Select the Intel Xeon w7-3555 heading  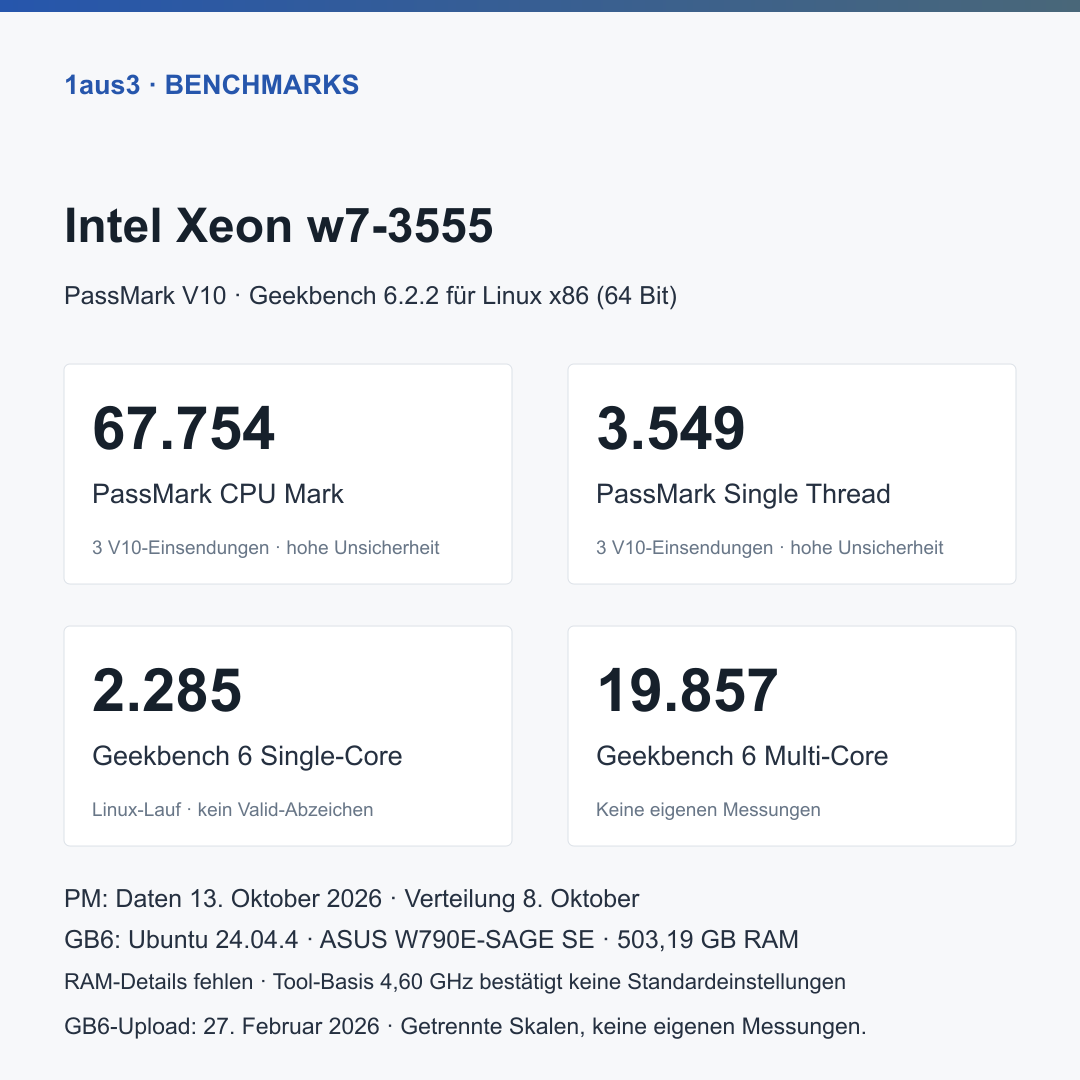point(278,225)
